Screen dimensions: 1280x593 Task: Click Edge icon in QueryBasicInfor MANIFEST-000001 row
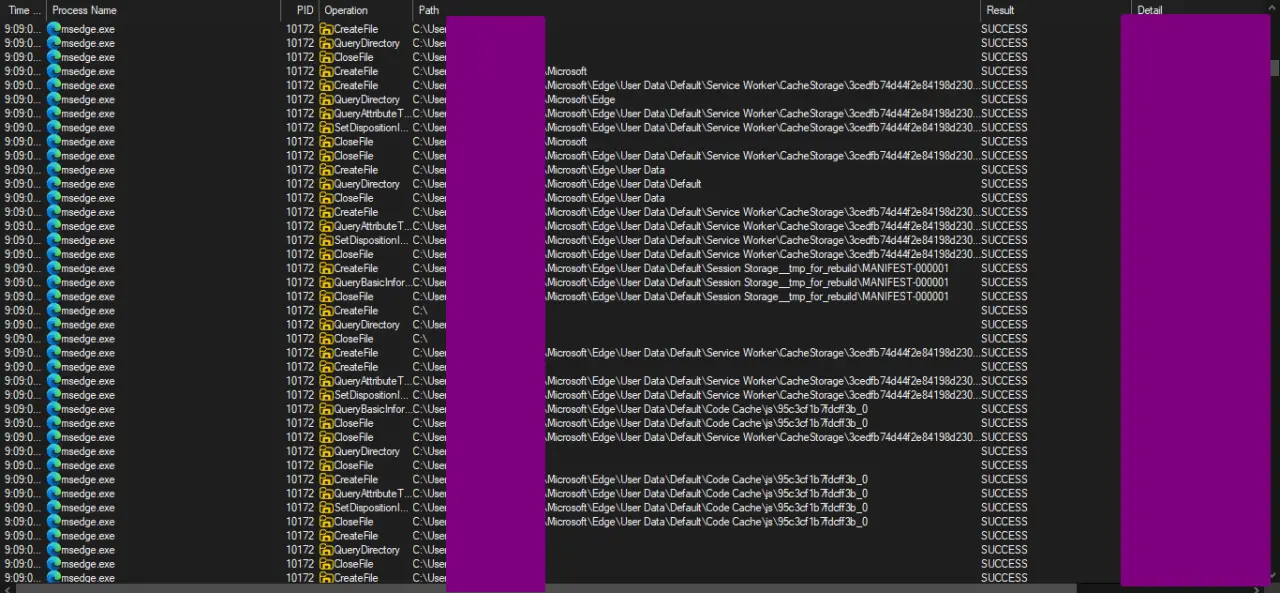click(54, 283)
